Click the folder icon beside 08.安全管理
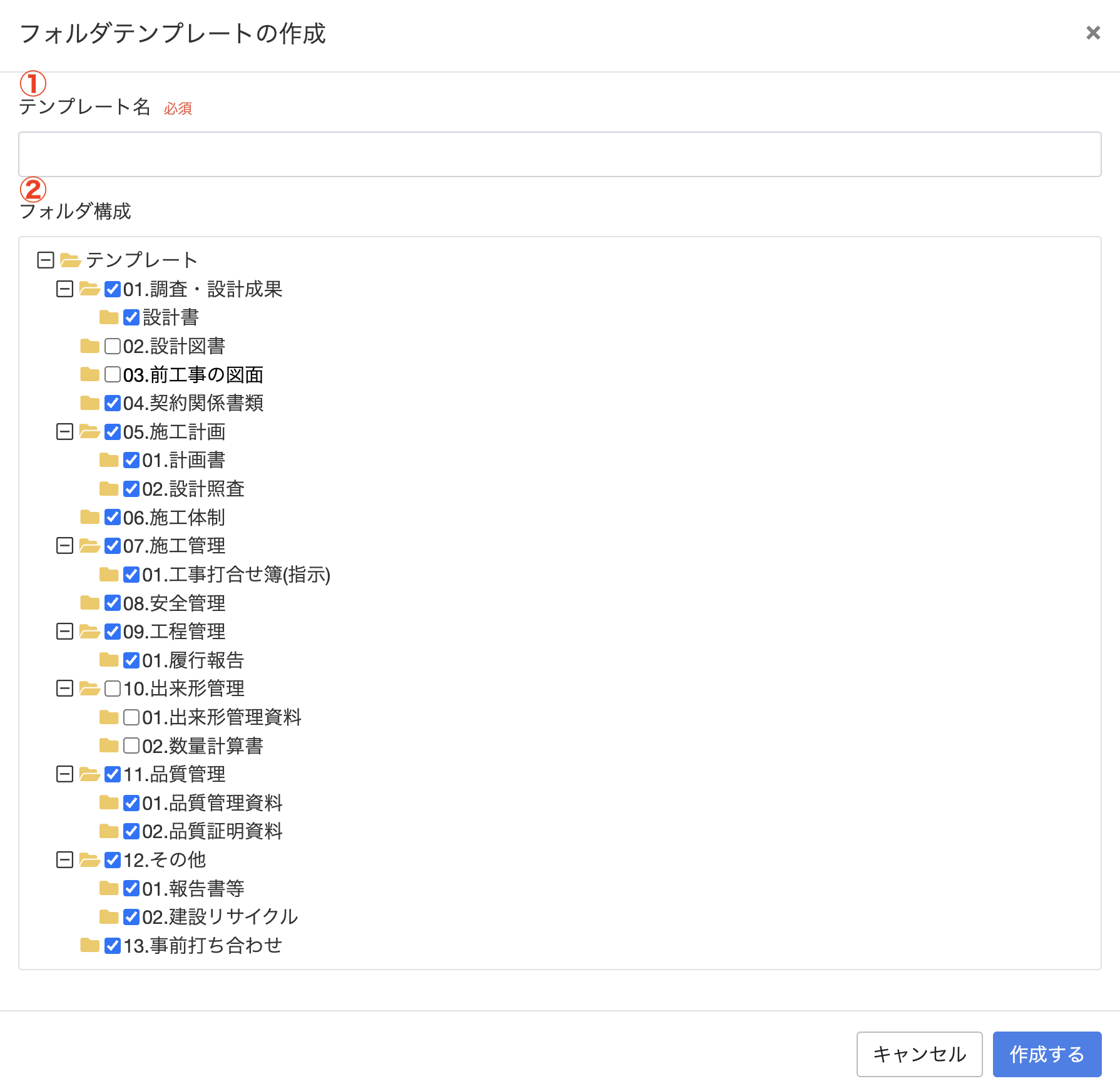1120x1091 pixels. [90, 603]
